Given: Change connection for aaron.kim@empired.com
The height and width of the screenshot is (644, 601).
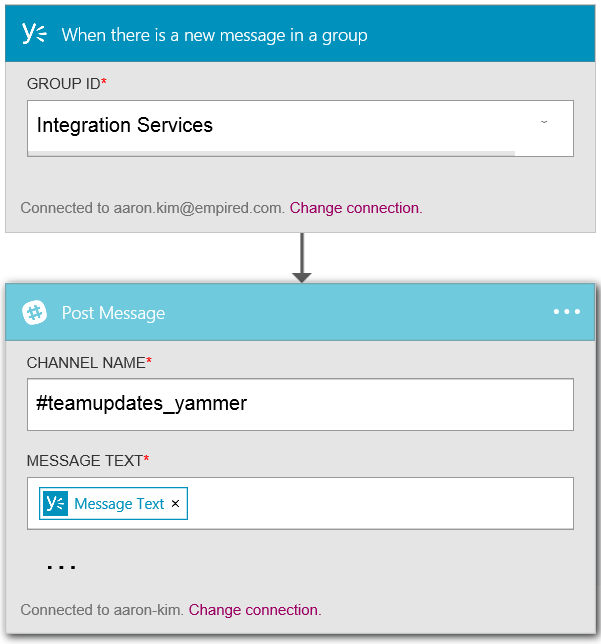Looking at the screenshot, I should pos(356,208).
